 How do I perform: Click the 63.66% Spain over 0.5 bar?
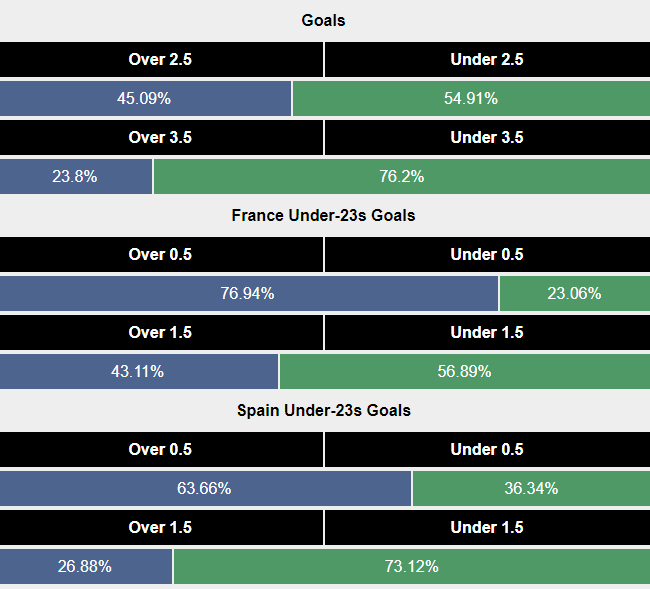pyautogui.click(x=205, y=488)
